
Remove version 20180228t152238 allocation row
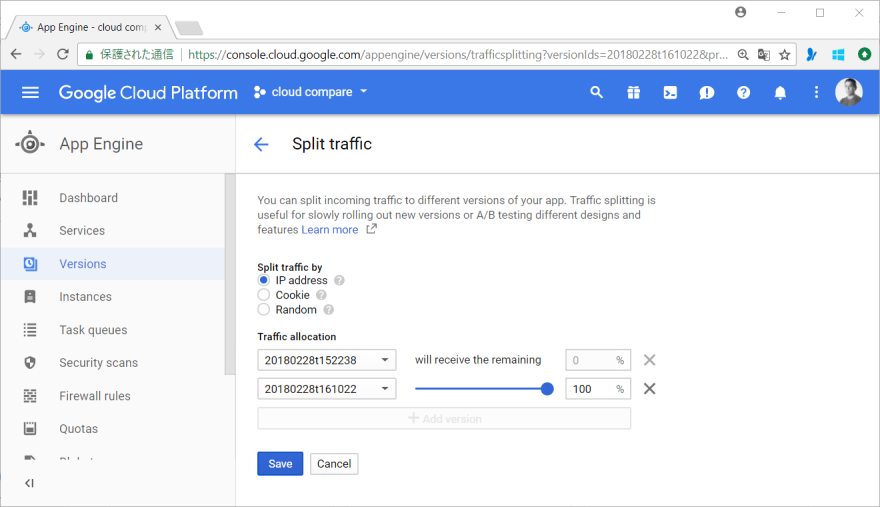[x=649, y=360]
